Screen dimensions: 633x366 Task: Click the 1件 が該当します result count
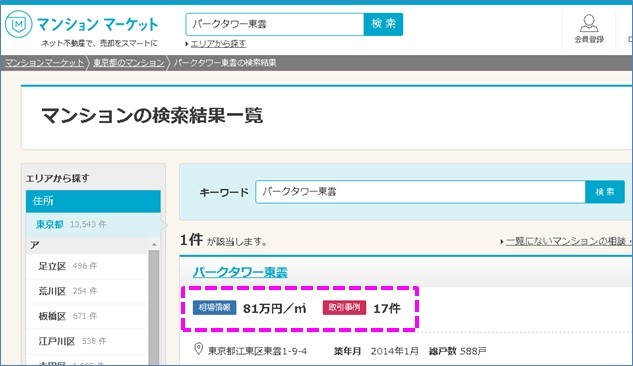[224, 241]
